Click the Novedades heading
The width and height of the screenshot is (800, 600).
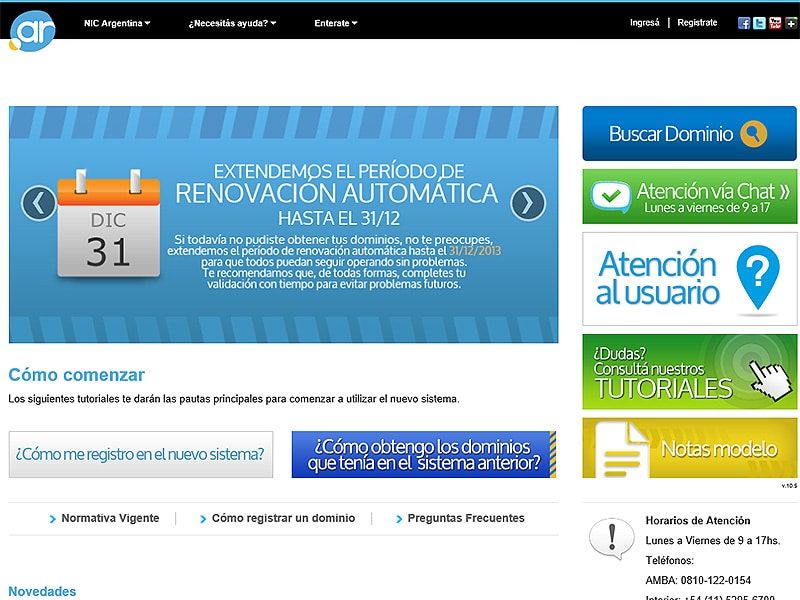(x=42, y=591)
